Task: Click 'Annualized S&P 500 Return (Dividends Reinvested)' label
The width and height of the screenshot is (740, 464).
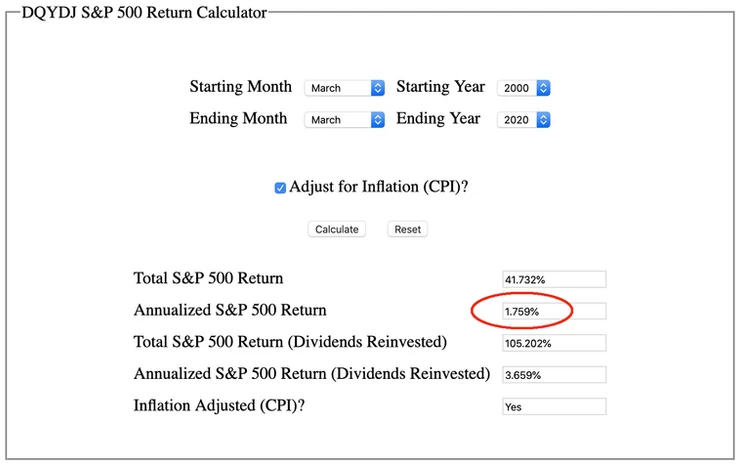Action: click(x=312, y=374)
